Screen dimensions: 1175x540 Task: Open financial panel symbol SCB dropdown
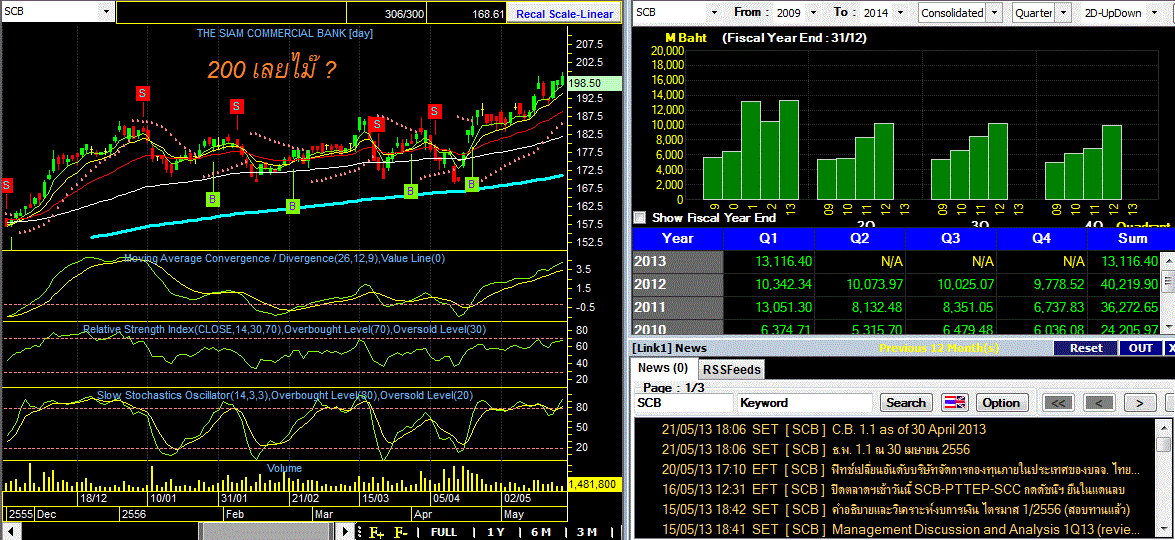click(x=712, y=13)
